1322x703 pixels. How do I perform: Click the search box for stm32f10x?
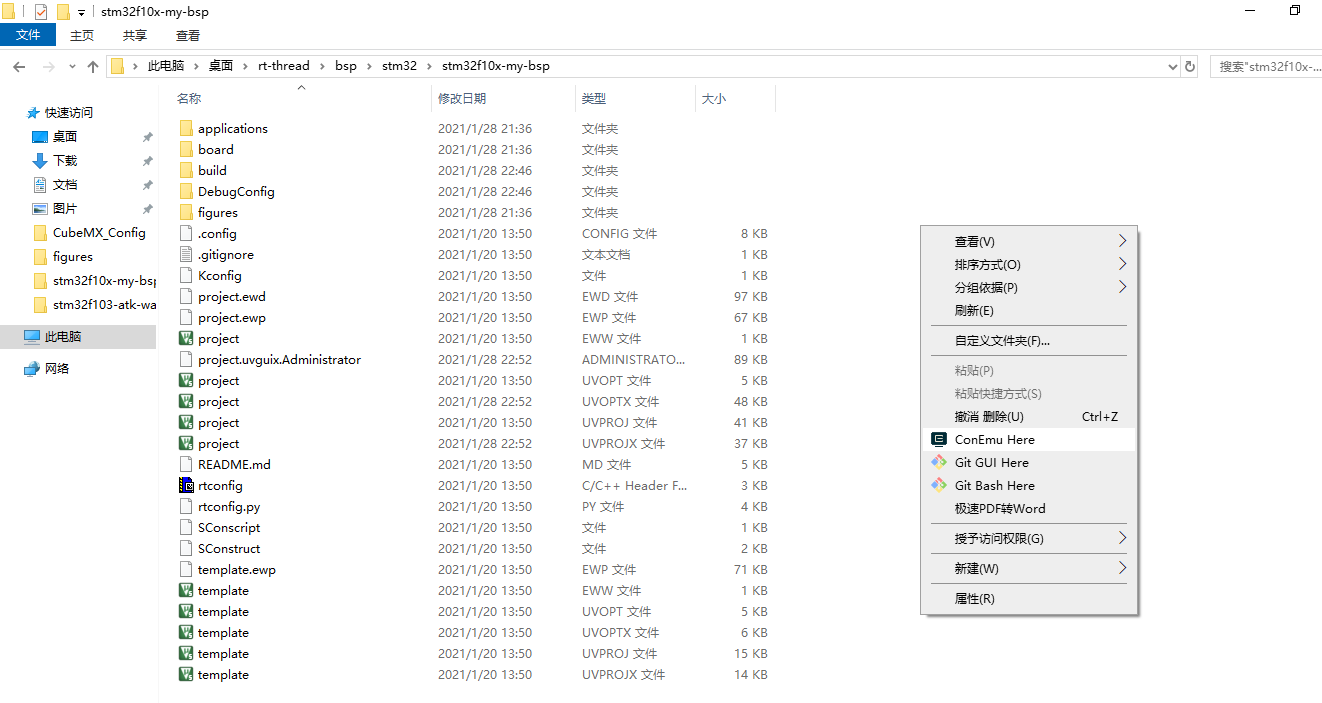tap(1266, 66)
